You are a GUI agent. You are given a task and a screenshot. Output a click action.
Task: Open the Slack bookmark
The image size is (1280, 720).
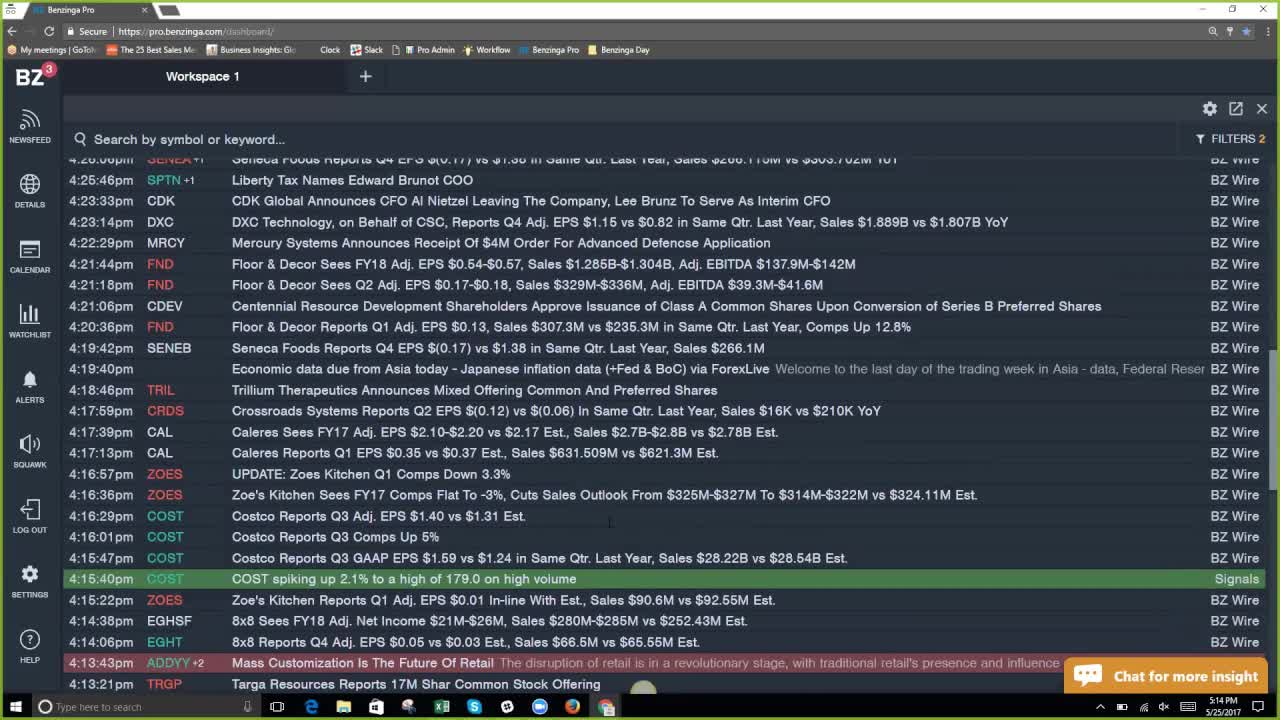tap(367, 50)
